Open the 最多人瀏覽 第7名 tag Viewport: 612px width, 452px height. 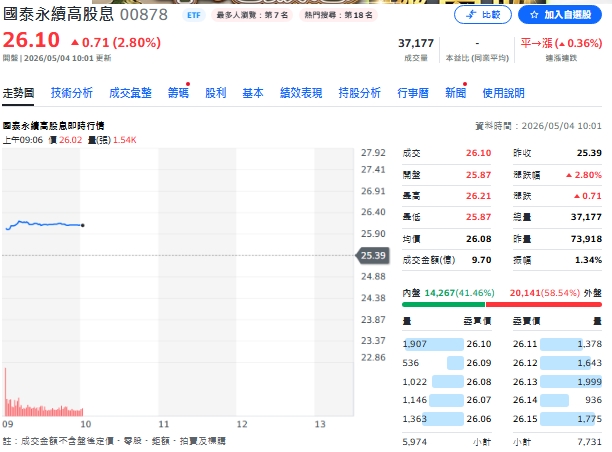[252, 15]
